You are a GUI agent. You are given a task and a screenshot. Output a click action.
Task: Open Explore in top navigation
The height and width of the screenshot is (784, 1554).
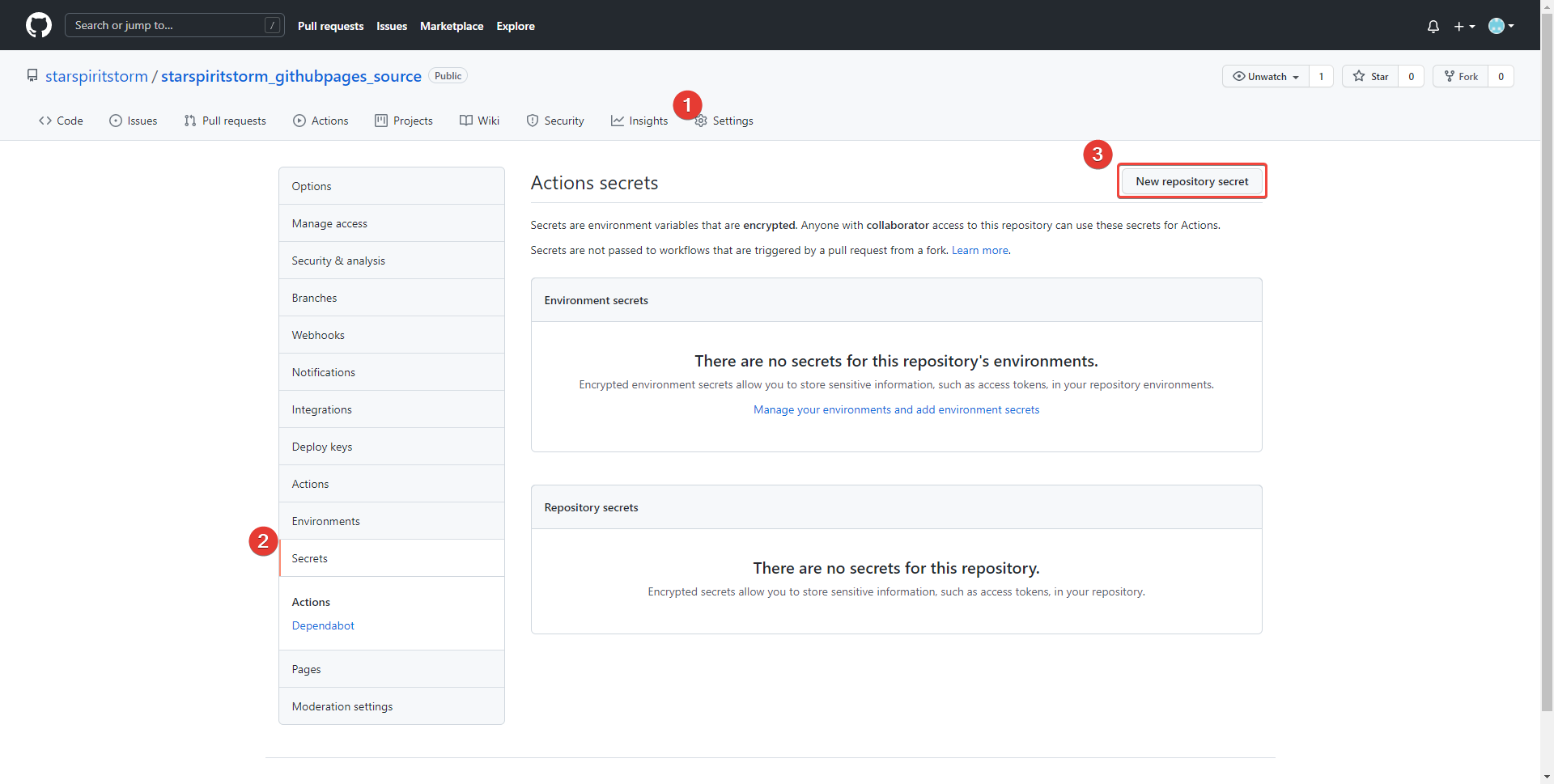516,26
